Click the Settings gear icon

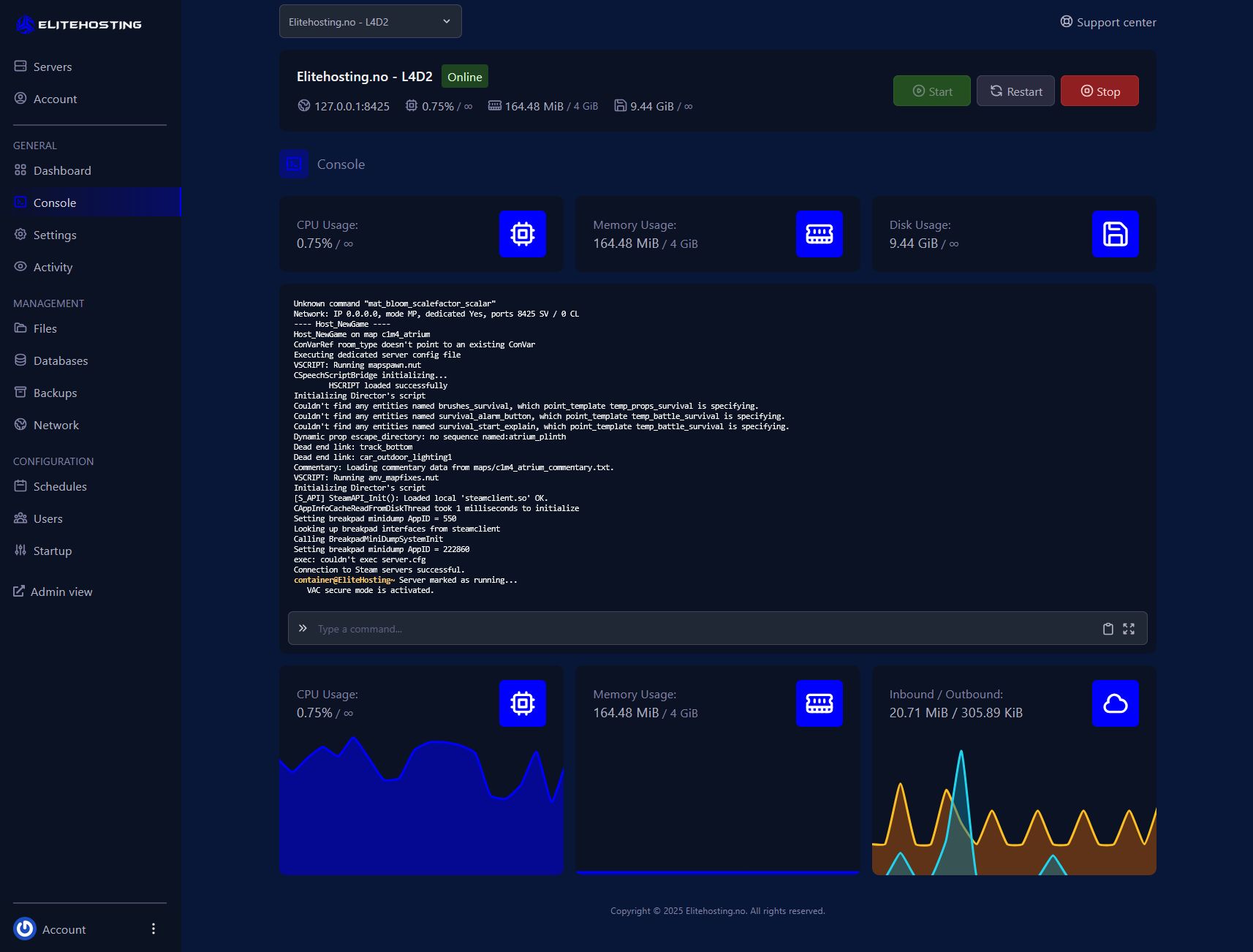(20, 234)
